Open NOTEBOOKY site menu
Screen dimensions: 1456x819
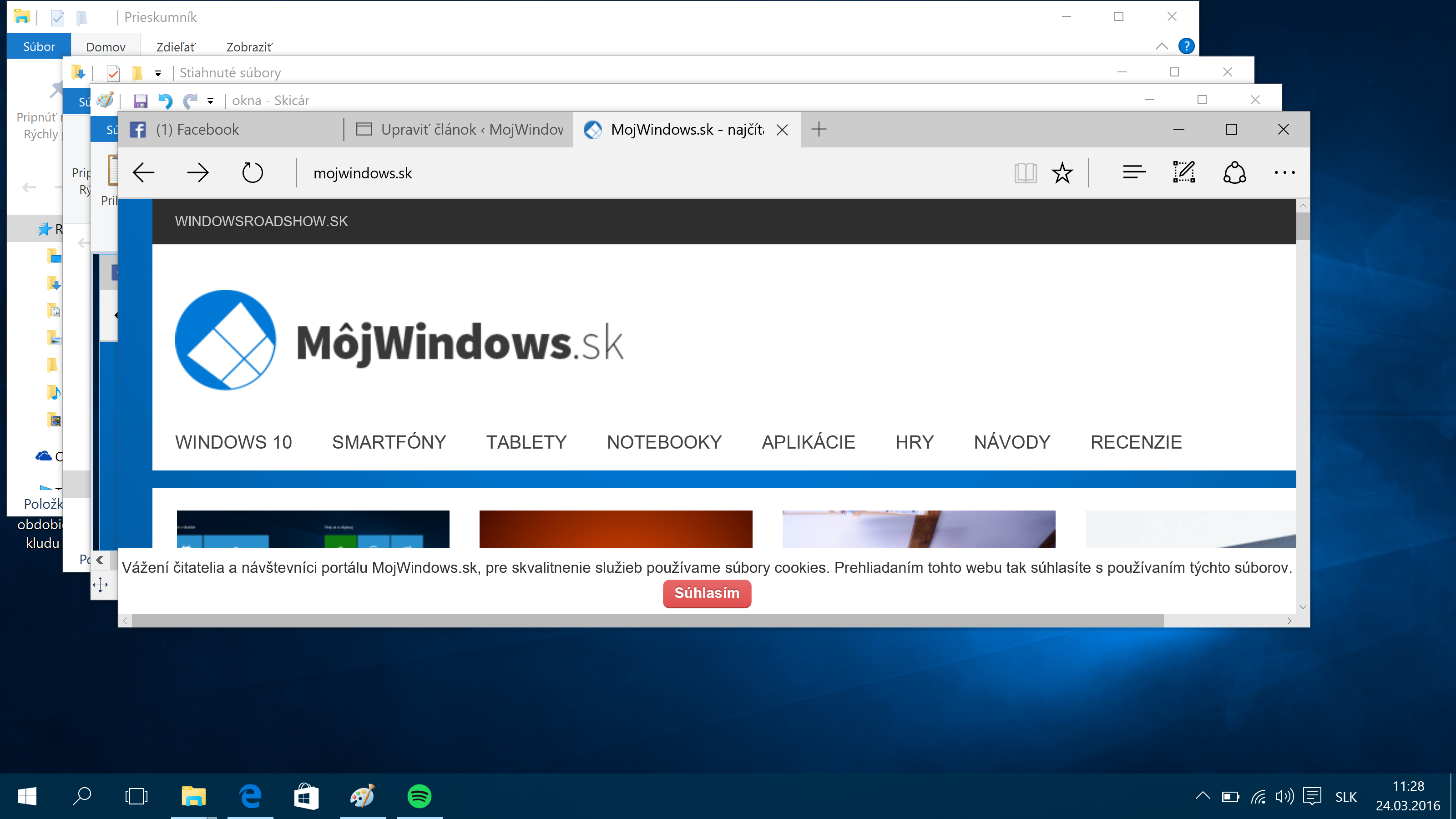[664, 442]
